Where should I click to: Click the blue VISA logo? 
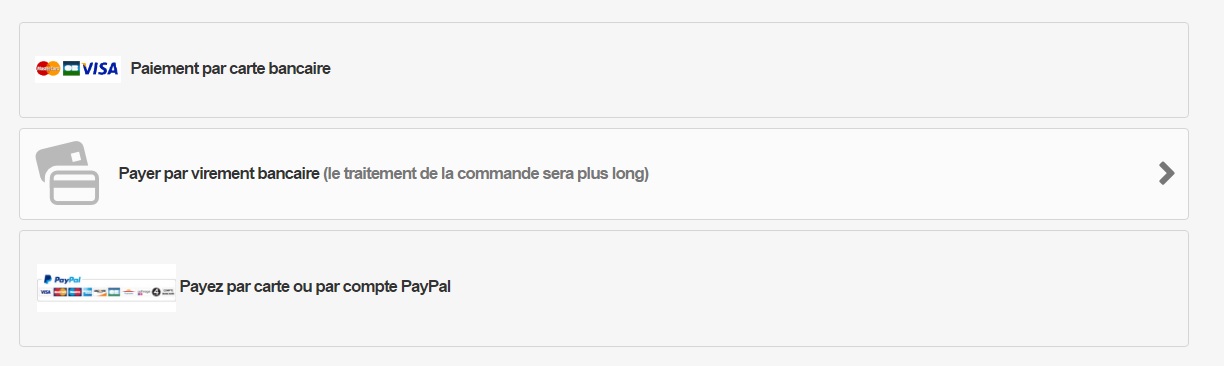[x=100, y=69]
